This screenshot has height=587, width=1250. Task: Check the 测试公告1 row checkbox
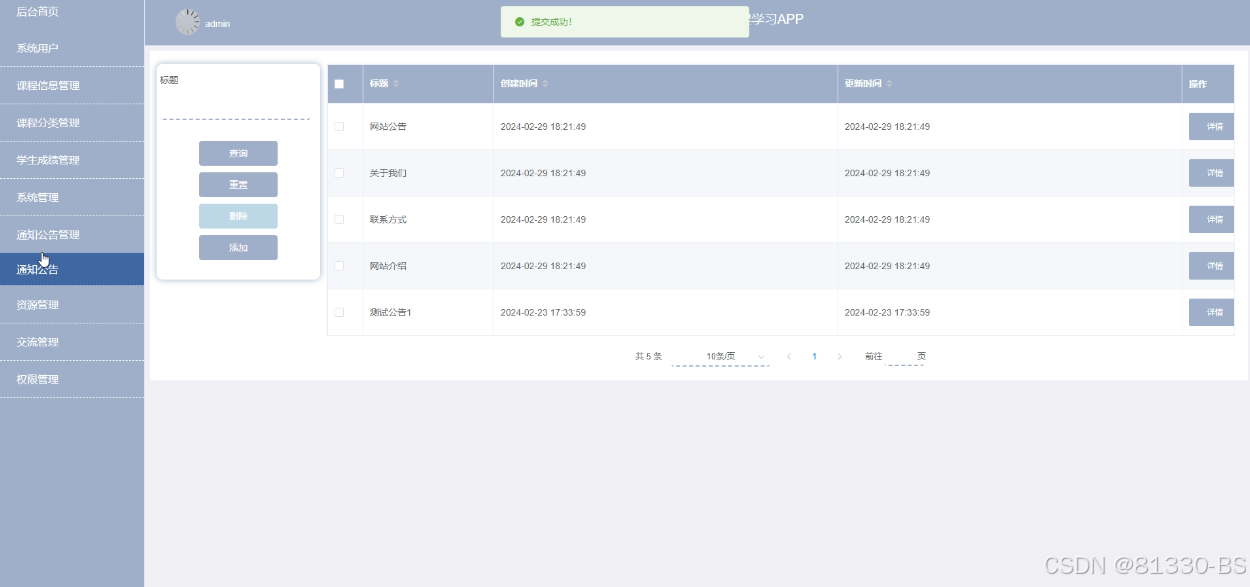[339, 312]
